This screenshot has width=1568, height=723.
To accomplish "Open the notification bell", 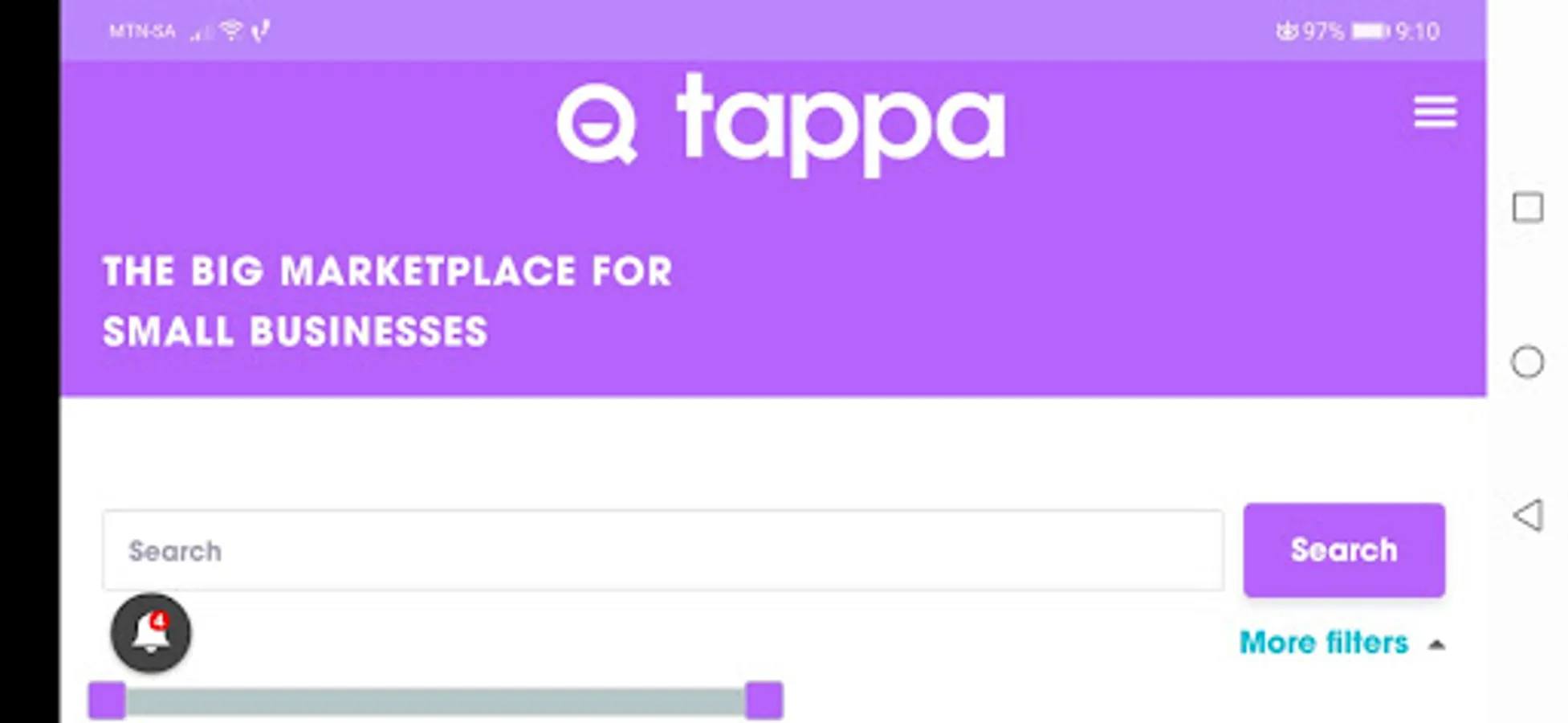I will click(x=150, y=633).
